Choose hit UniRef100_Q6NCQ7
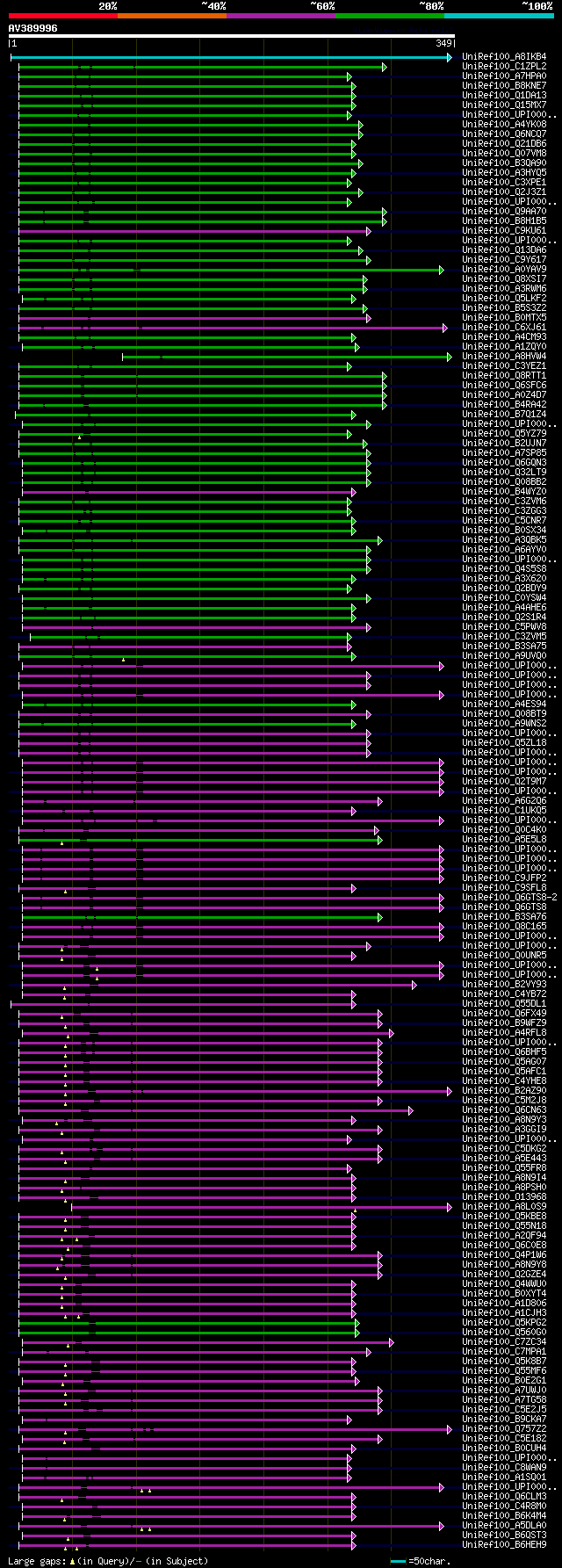Viewport: 562px width, 1568px height. coord(505,134)
